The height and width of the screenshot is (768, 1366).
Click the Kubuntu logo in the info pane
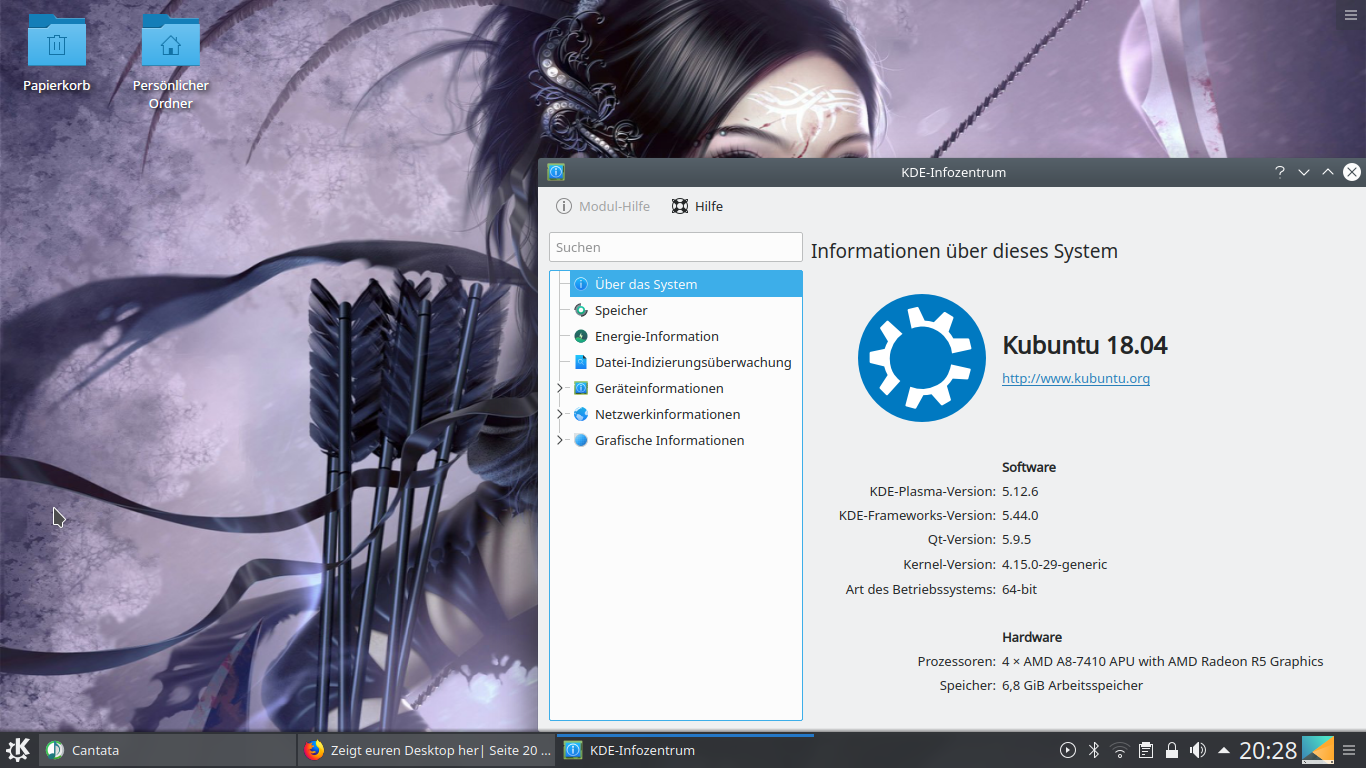pyautogui.click(x=921, y=357)
